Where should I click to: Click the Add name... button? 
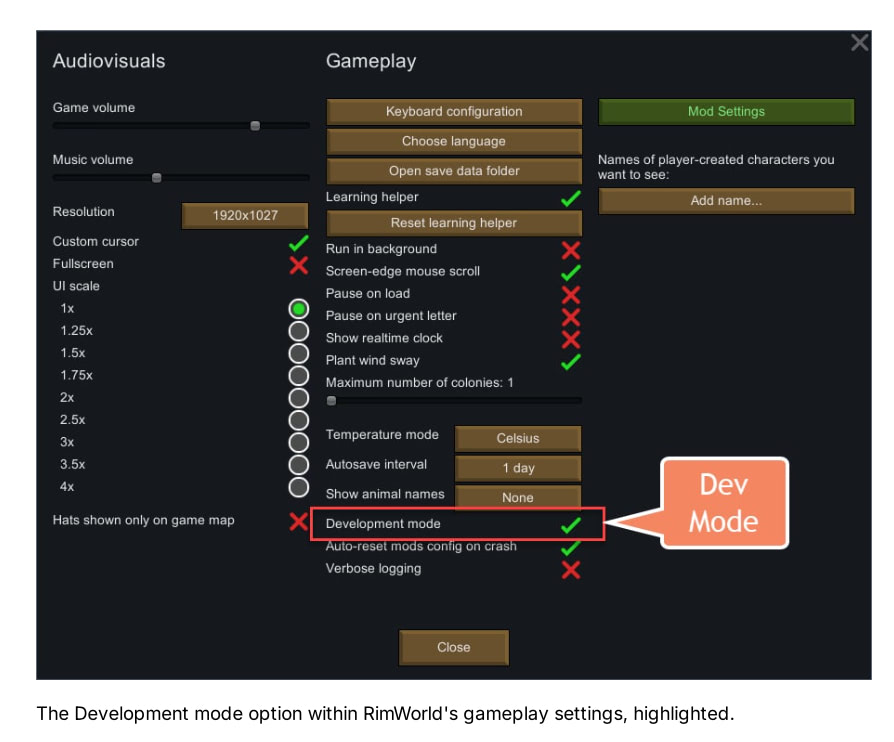pyautogui.click(x=726, y=201)
